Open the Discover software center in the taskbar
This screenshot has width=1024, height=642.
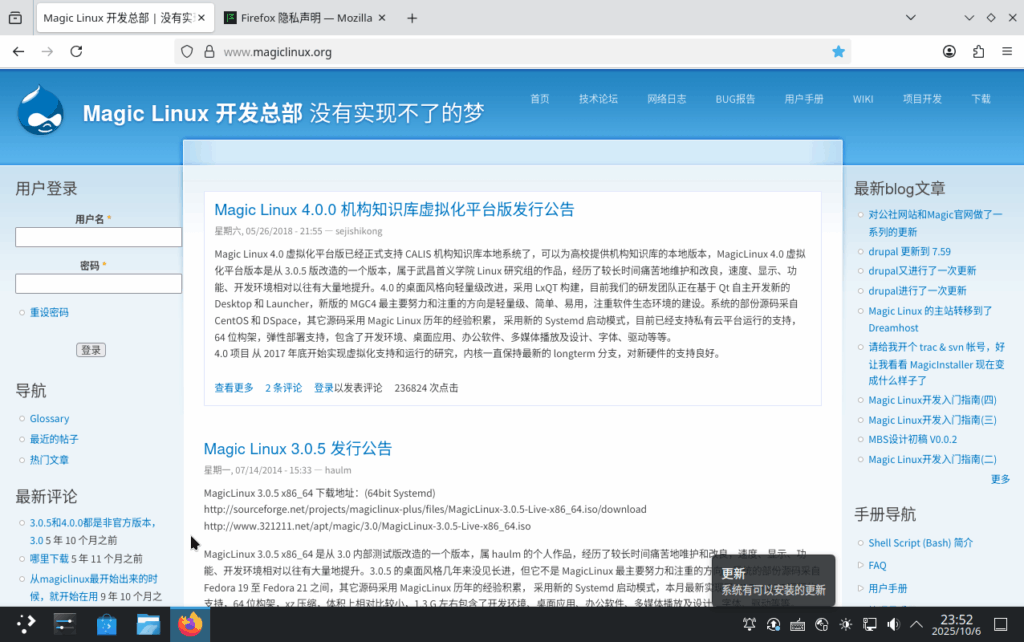[107, 625]
